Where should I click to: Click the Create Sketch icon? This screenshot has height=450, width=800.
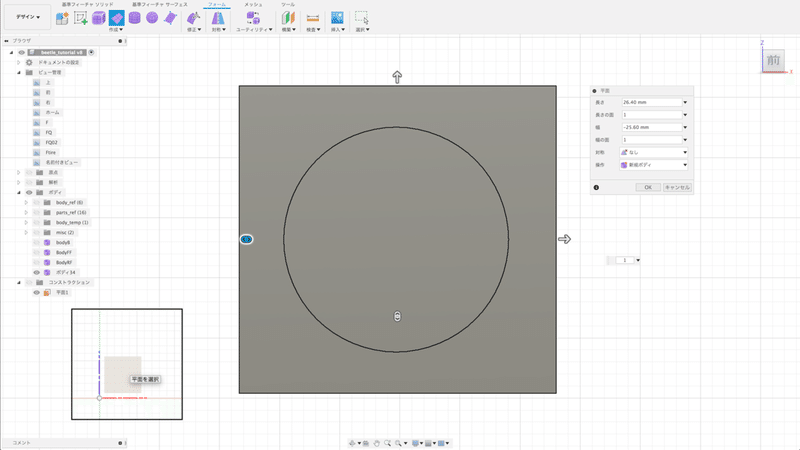click(x=81, y=18)
